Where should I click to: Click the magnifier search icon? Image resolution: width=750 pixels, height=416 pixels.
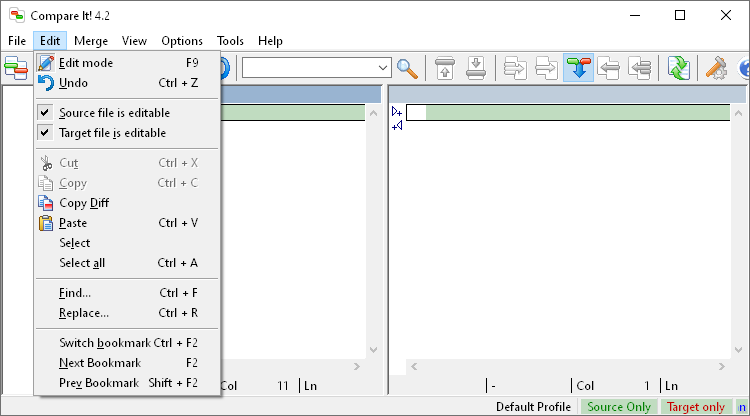click(x=408, y=68)
